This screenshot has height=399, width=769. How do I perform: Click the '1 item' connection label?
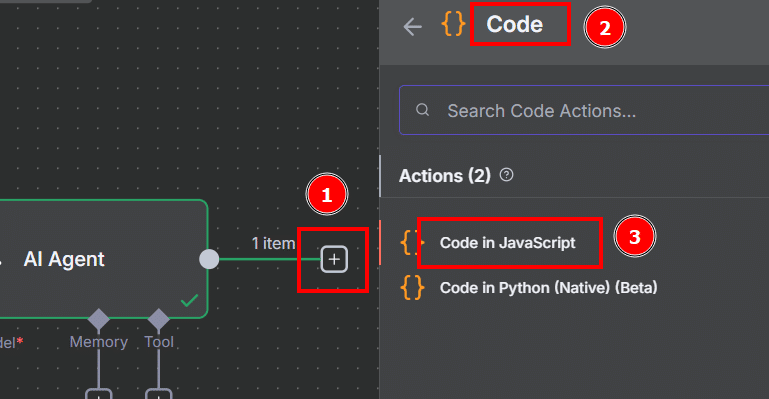tap(274, 243)
